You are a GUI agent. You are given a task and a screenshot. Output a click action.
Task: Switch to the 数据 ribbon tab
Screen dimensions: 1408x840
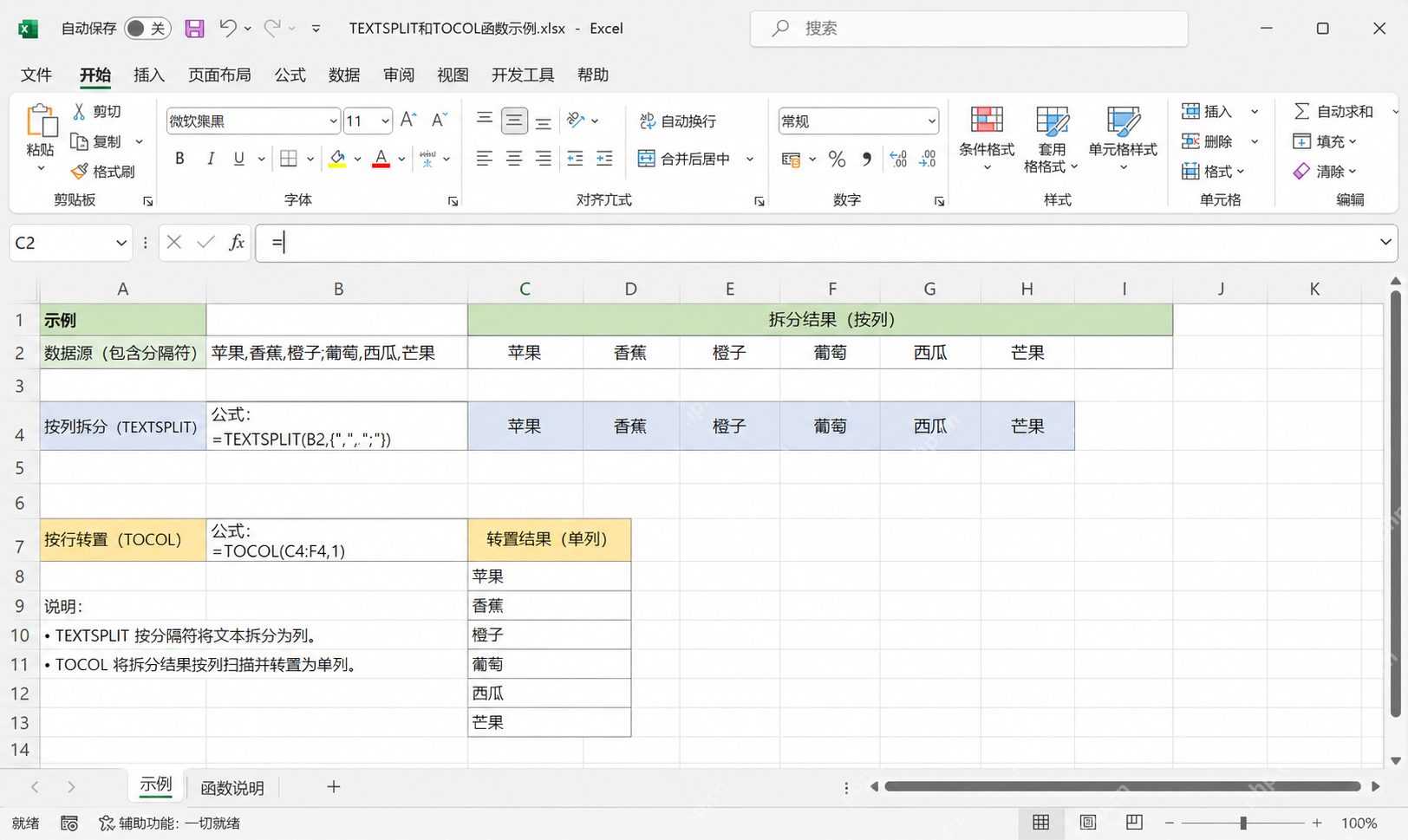(x=344, y=75)
